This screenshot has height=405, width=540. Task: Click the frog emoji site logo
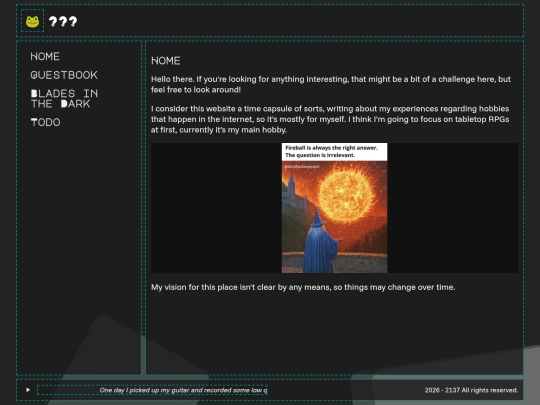[32, 21]
